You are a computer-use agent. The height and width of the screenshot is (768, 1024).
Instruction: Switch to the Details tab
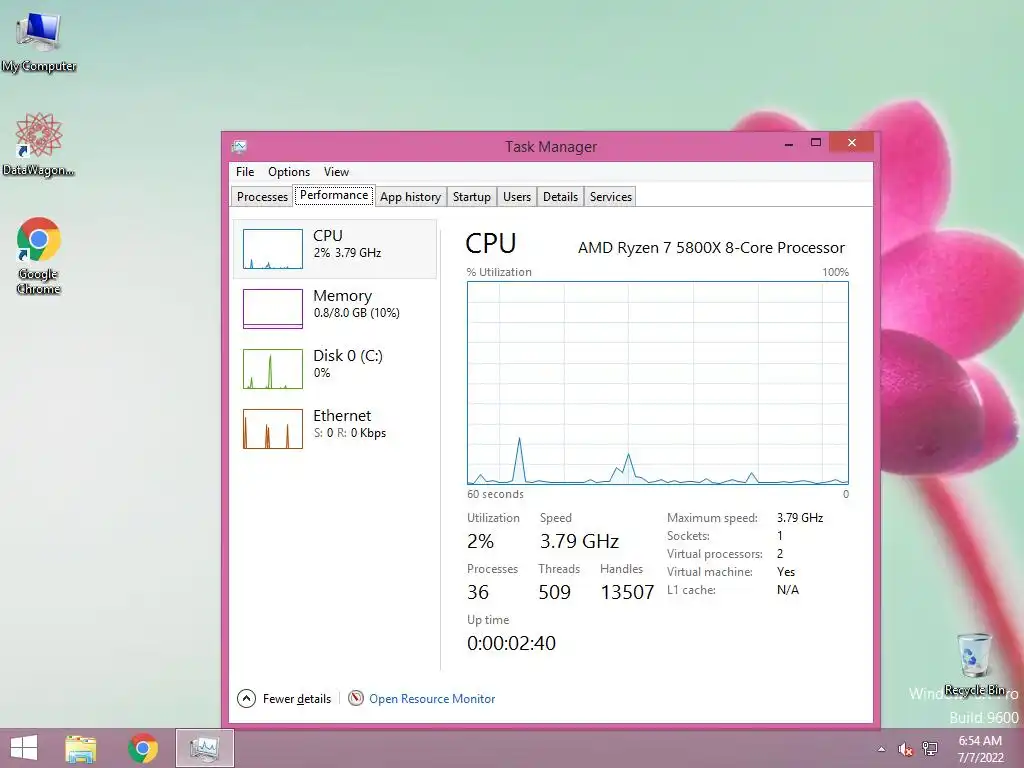560,197
